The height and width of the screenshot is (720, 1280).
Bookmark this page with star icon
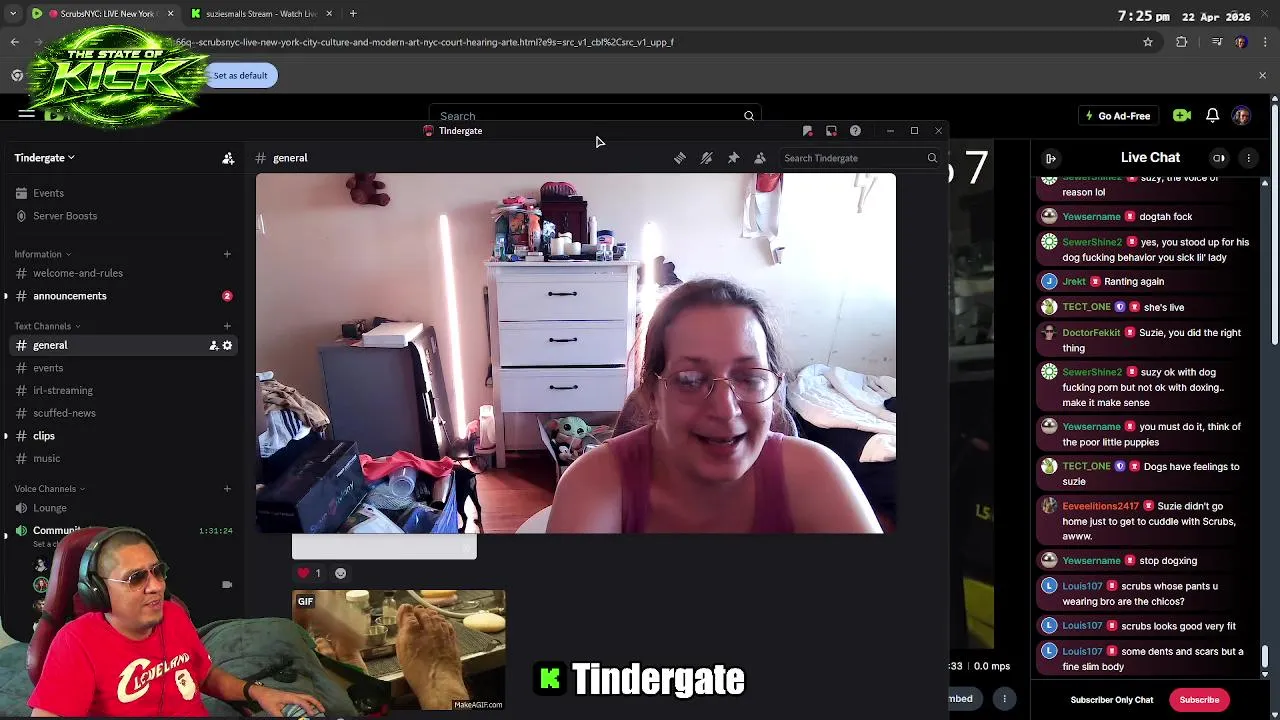click(1148, 42)
